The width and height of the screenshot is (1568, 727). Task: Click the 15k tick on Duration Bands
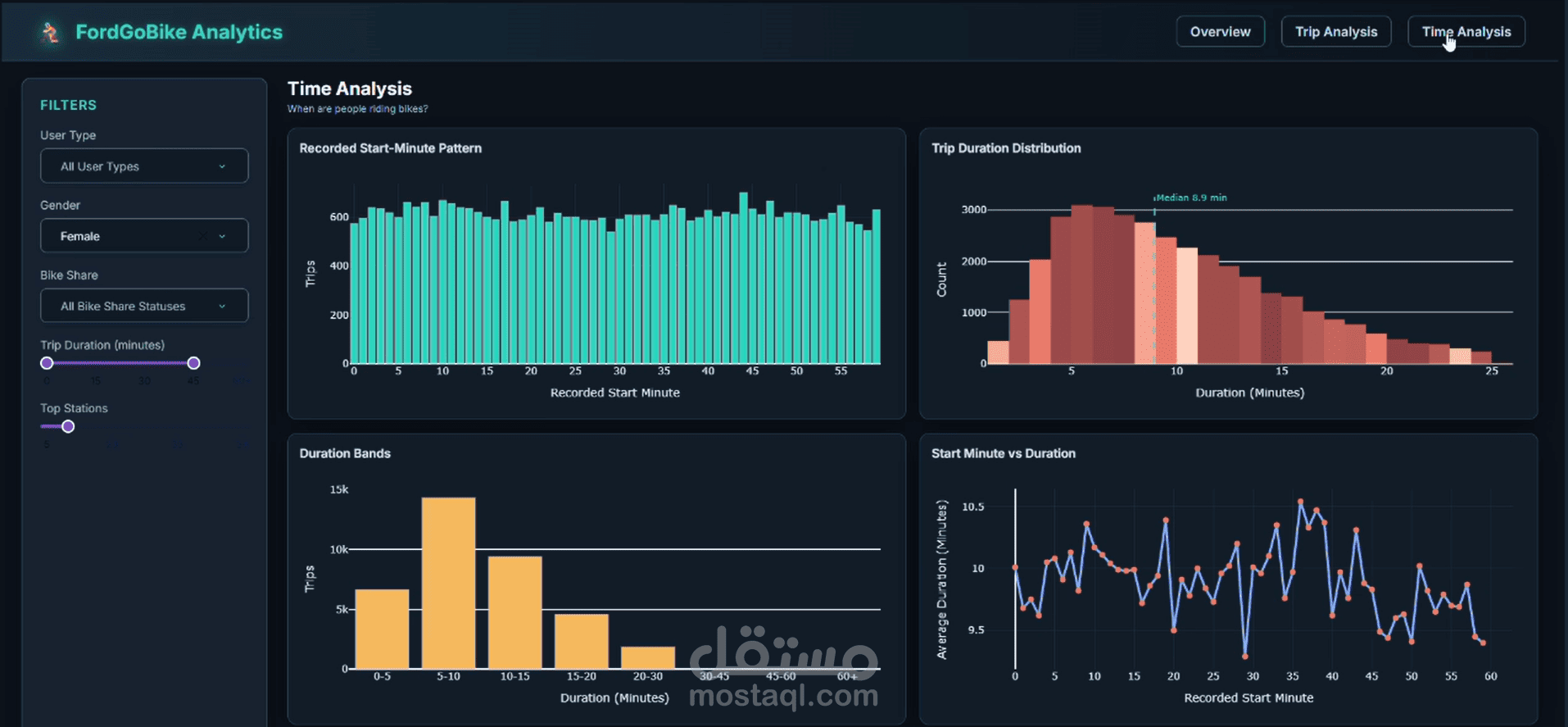point(339,489)
